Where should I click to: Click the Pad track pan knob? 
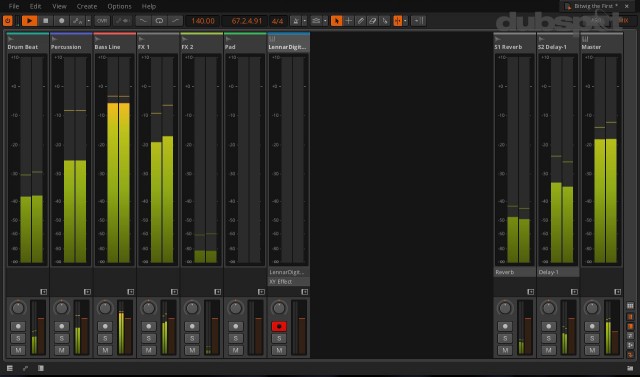[x=236, y=308]
